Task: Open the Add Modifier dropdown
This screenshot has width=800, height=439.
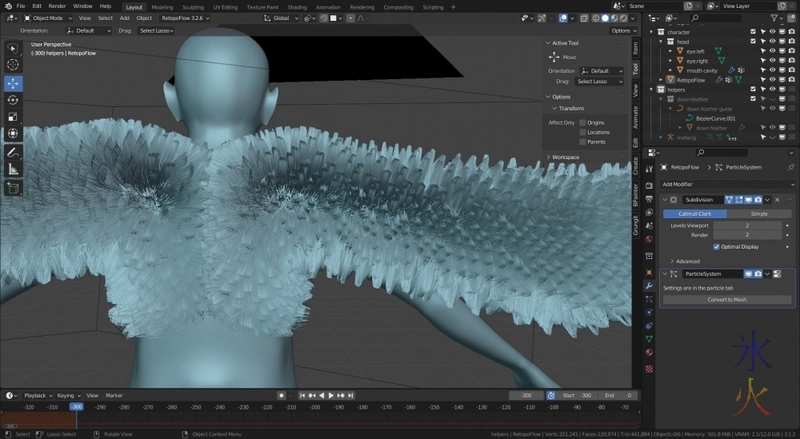Action: point(727,184)
